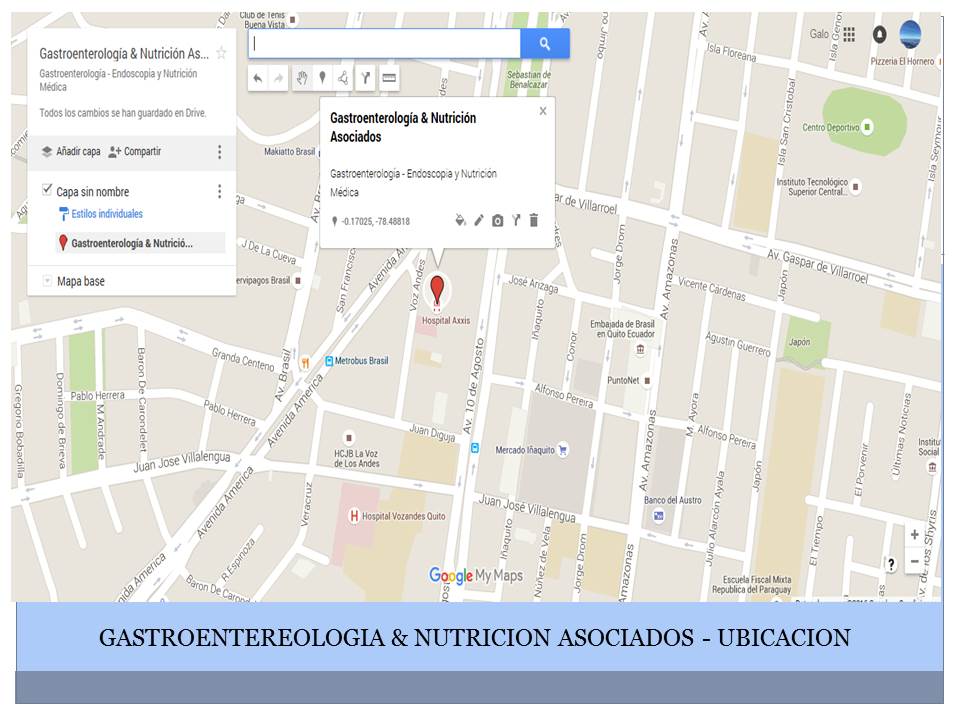The image size is (960, 720).
Task: Click the coordinates -0.17025, -78.48818 text
Action: (376, 222)
